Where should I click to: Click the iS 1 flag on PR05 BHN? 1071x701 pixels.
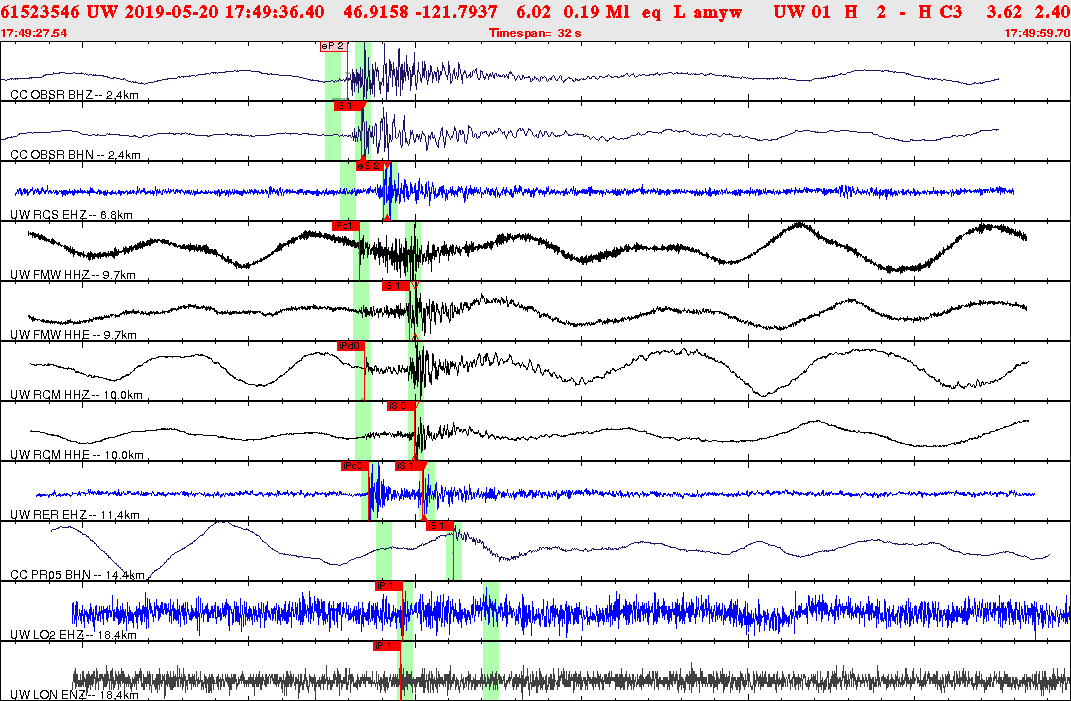[438, 525]
